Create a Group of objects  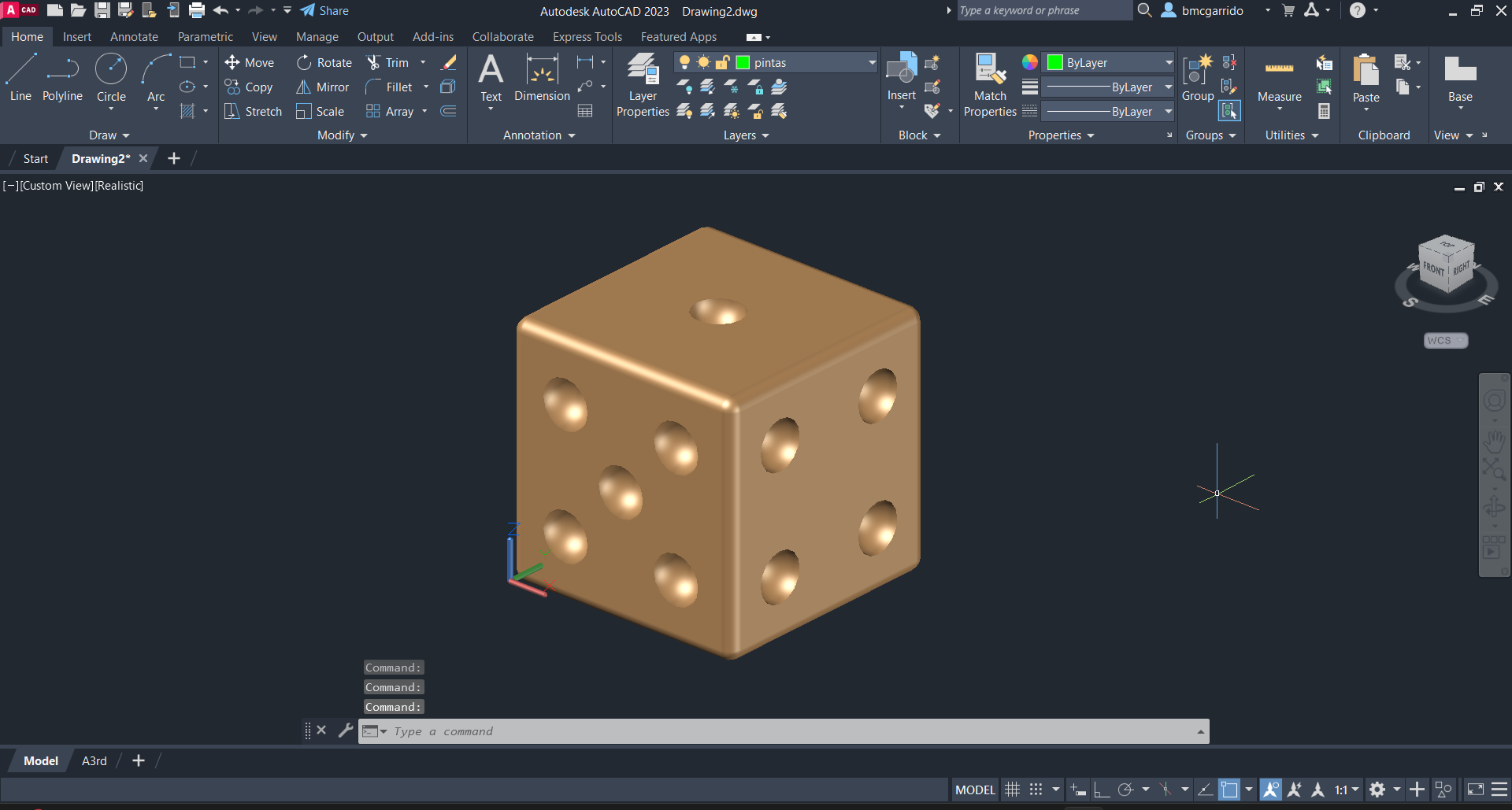1198,77
